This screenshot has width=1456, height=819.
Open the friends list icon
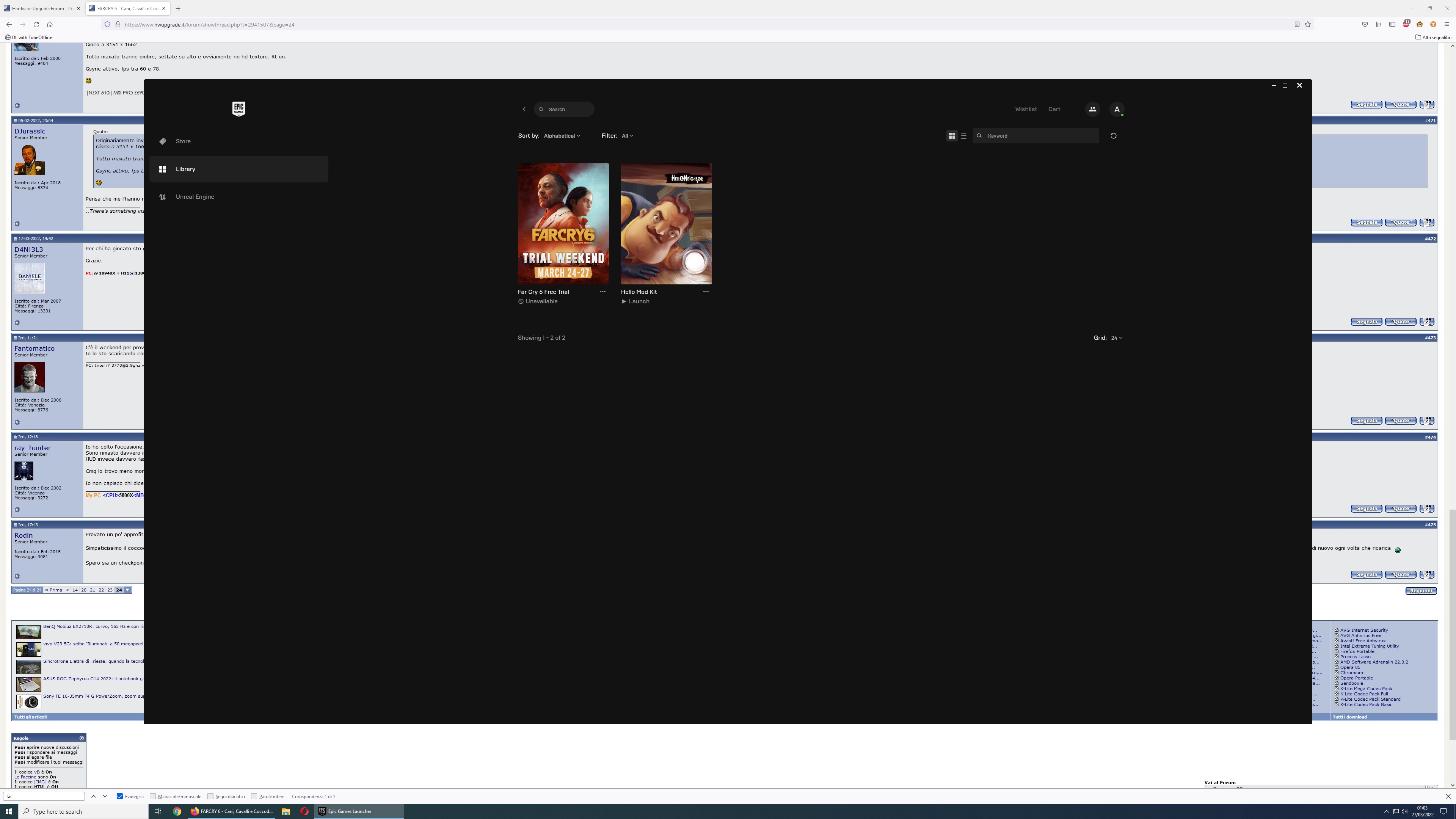click(x=1092, y=109)
